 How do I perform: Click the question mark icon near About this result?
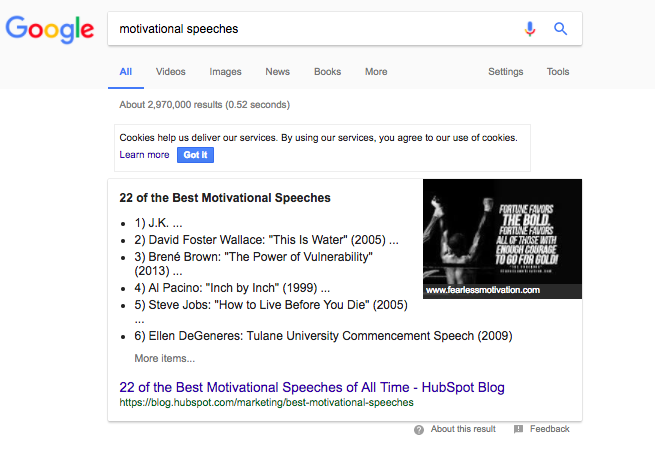(x=419, y=429)
